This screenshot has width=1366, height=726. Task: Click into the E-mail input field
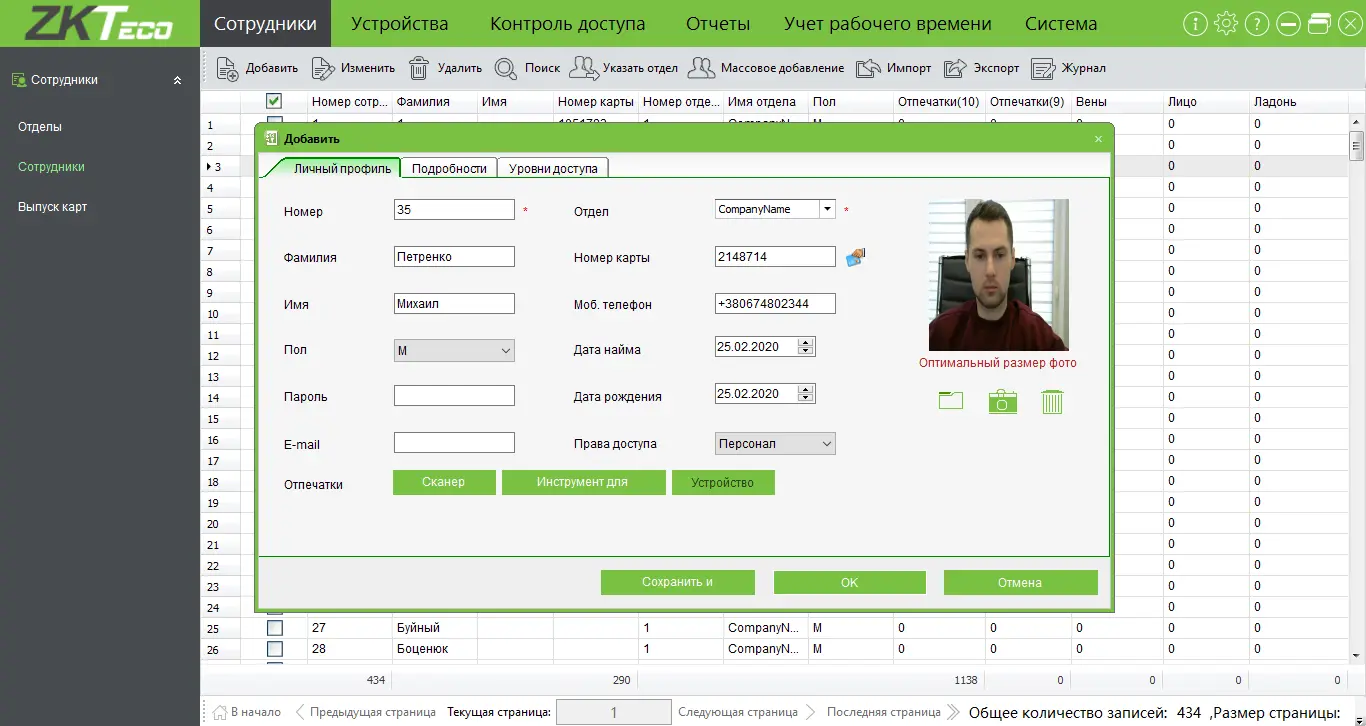tap(454, 443)
